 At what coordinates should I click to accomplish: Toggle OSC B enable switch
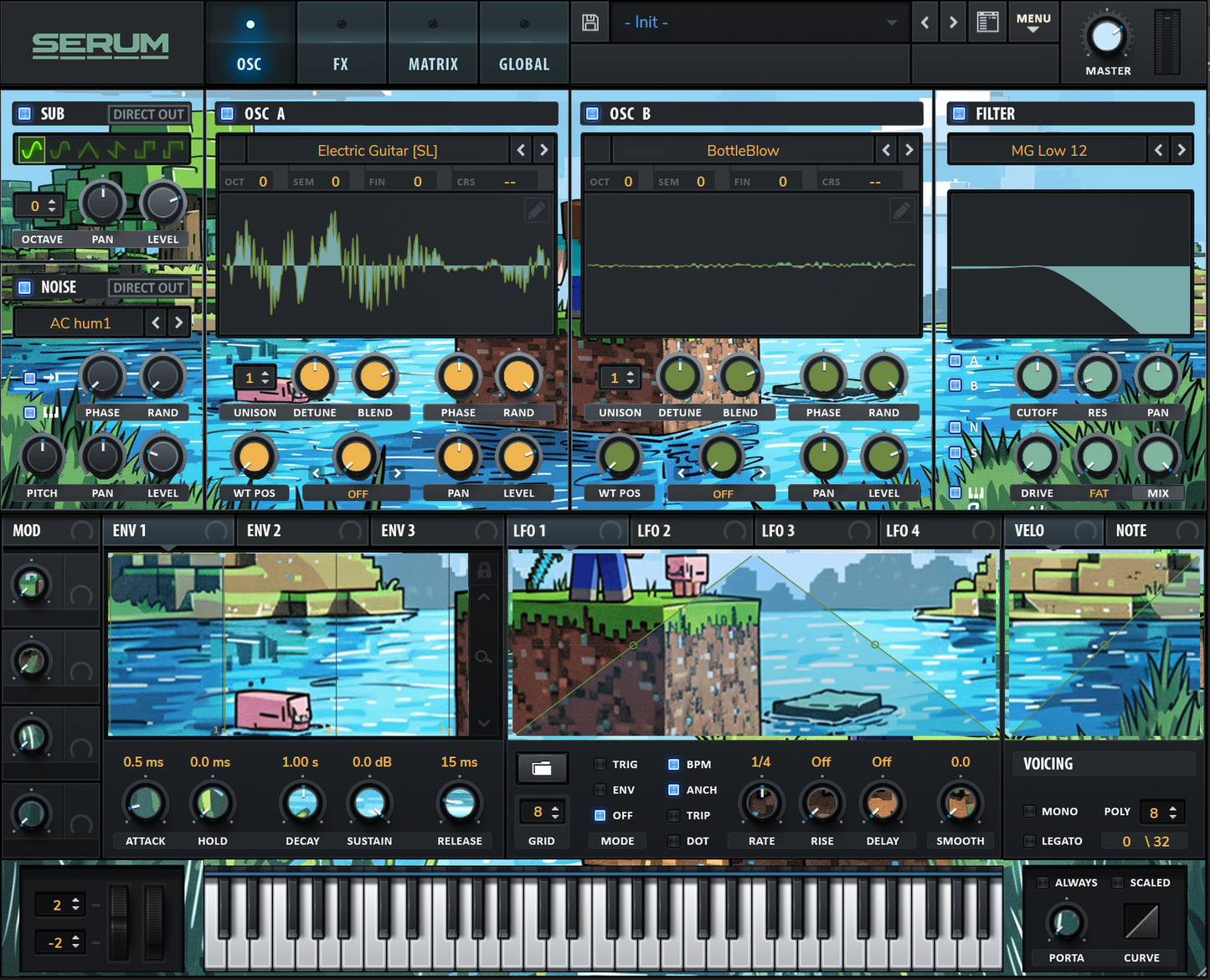[x=592, y=113]
